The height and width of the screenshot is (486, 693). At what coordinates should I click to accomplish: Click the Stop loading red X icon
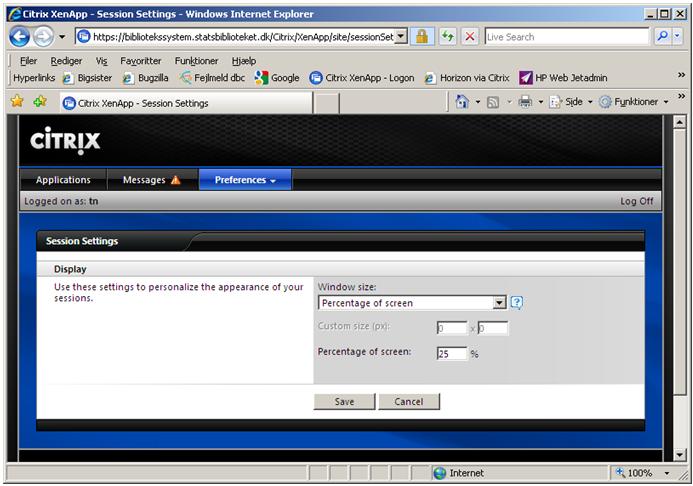coord(469,36)
